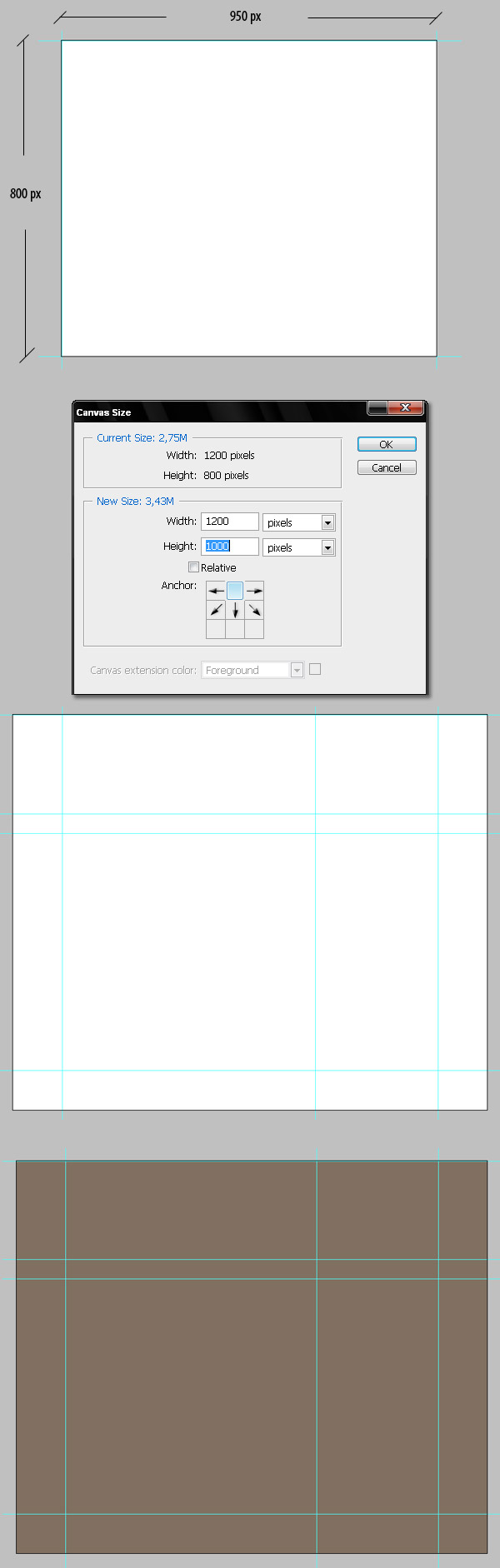Select the downward anchor arrow cell
The image size is (500, 1568).
[235, 610]
